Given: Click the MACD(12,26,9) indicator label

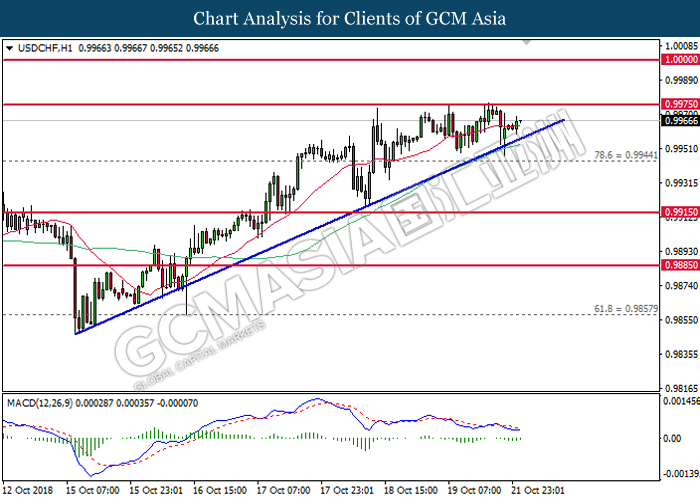Looking at the screenshot, I should click(x=40, y=403).
